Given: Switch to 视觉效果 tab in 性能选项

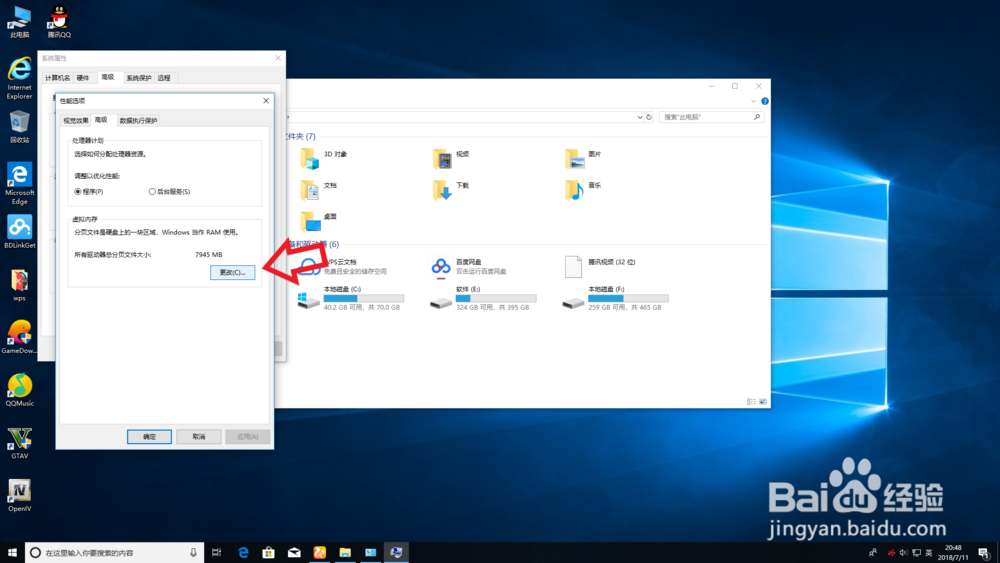Looking at the screenshot, I should 75,121.
